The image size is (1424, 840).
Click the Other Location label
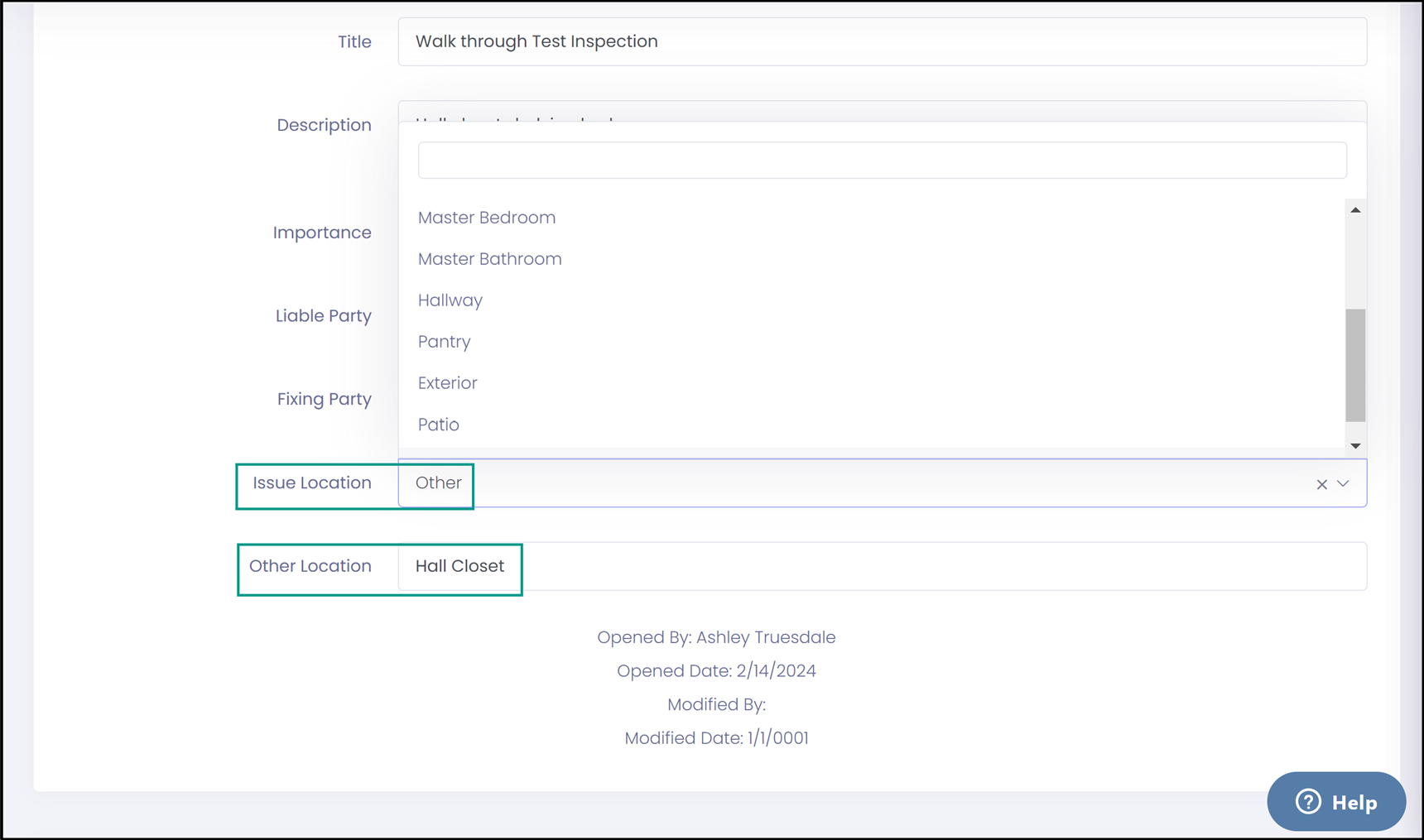(x=310, y=566)
